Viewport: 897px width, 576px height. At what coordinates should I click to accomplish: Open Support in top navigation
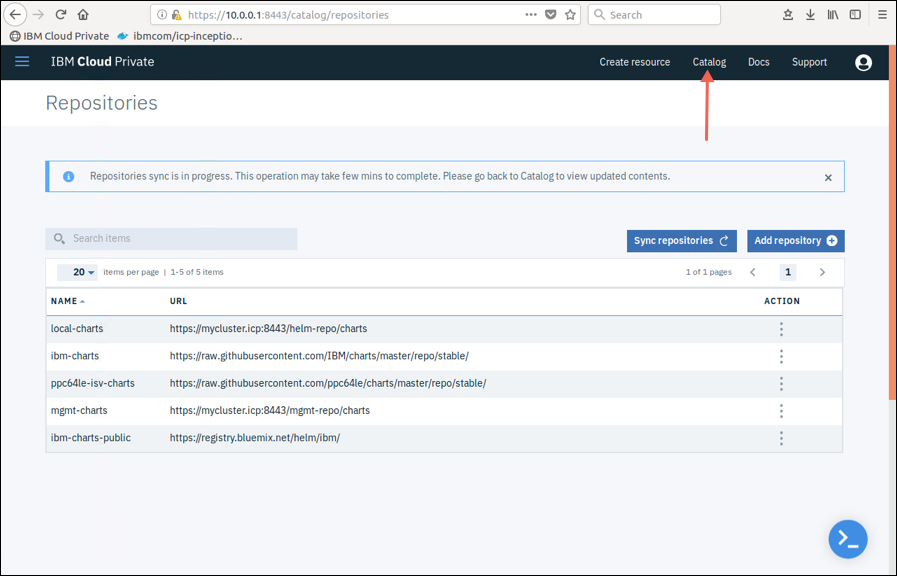pyautogui.click(x=809, y=62)
